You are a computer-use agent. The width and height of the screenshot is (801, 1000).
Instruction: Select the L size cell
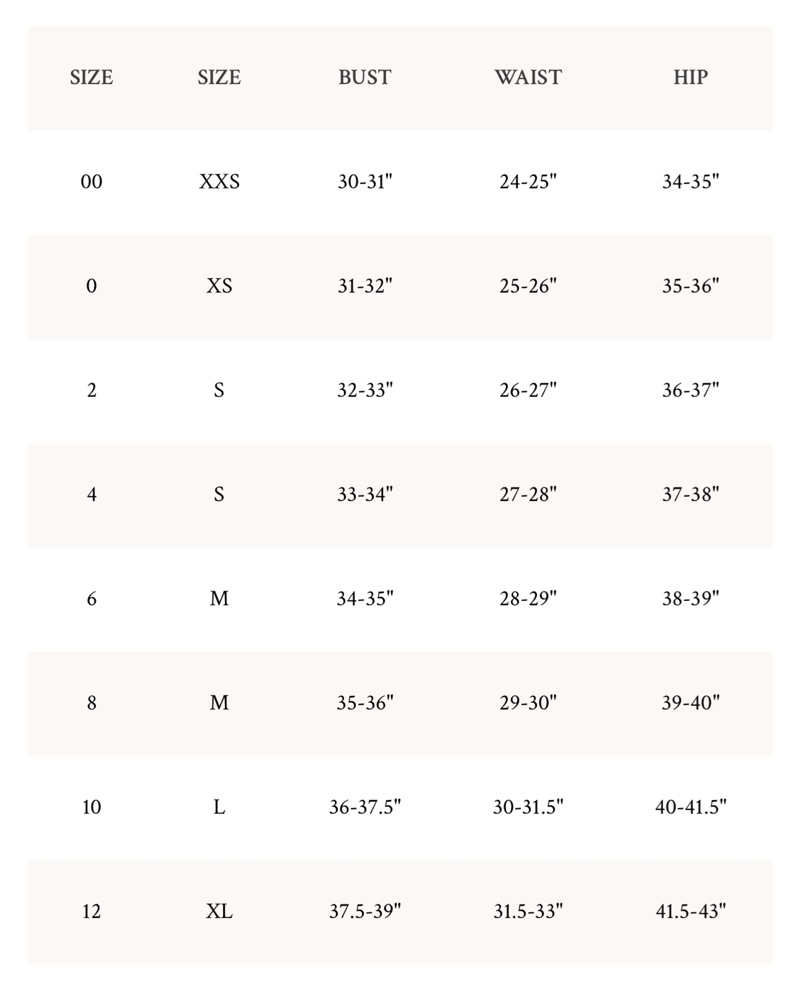point(219,807)
